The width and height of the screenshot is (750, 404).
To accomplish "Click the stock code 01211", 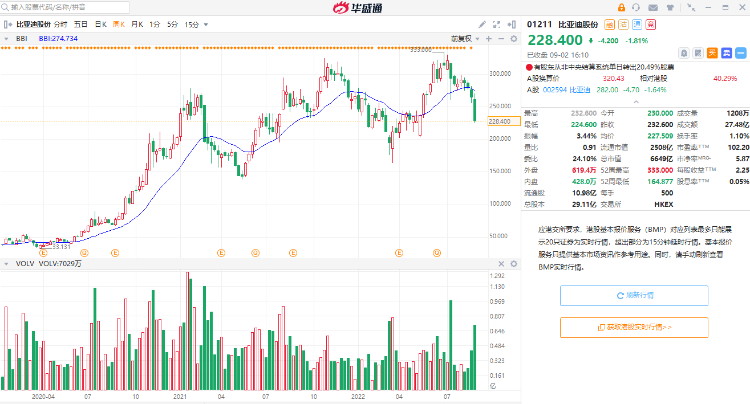I will (540, 24).
